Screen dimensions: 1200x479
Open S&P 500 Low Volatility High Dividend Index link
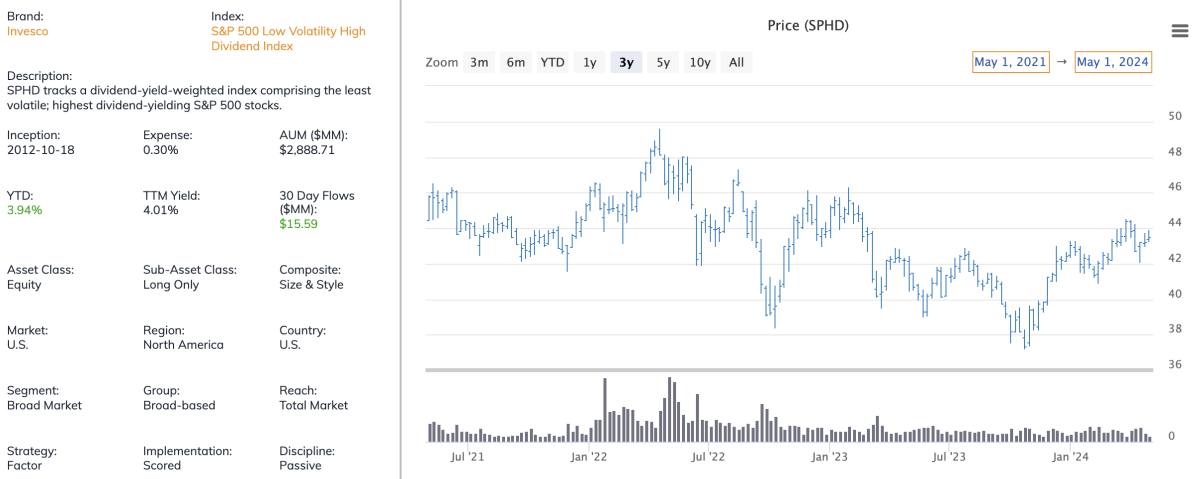click(288, 38)
